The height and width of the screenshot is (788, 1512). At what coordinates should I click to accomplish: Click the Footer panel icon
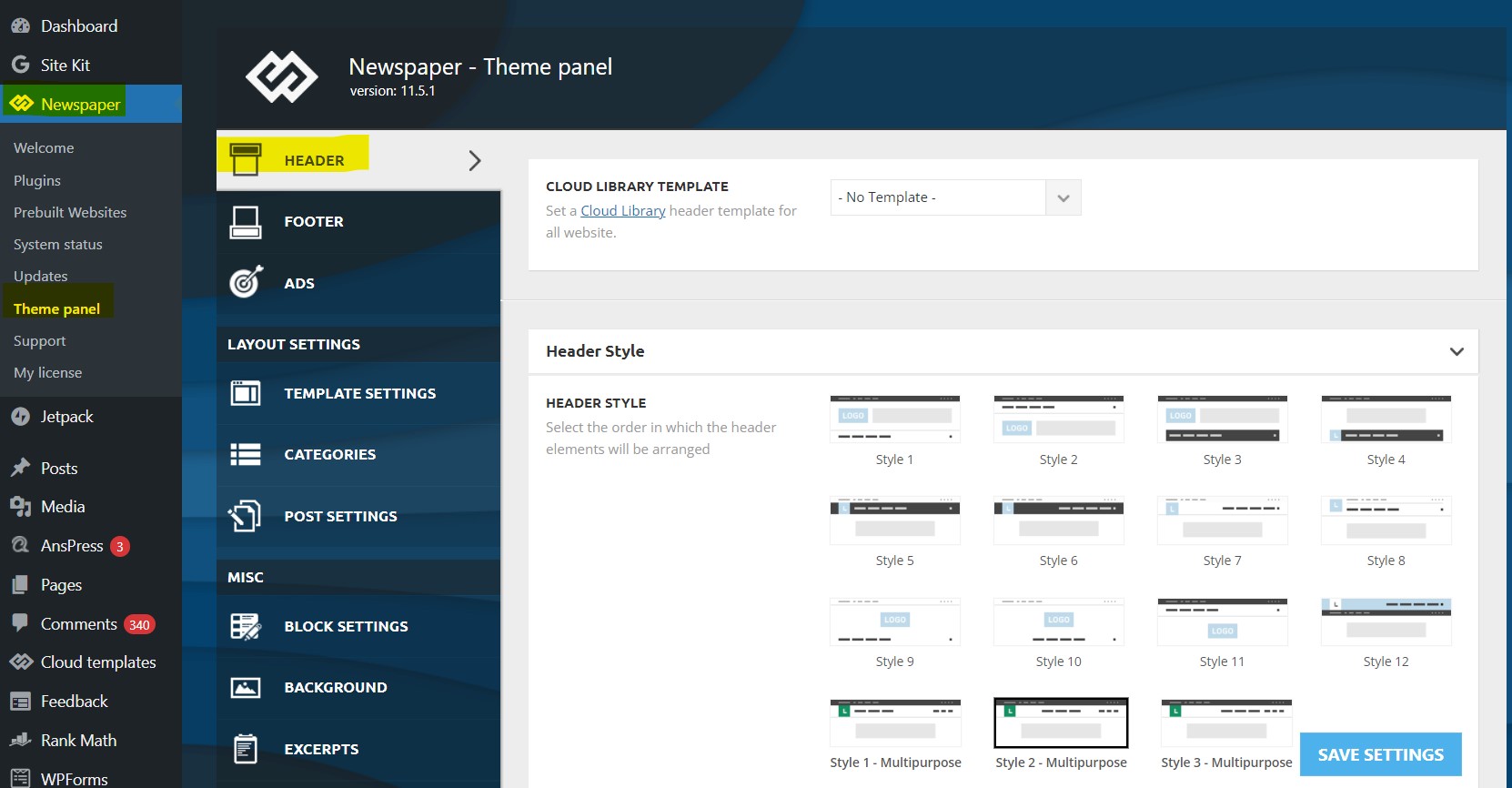(246, 222)
